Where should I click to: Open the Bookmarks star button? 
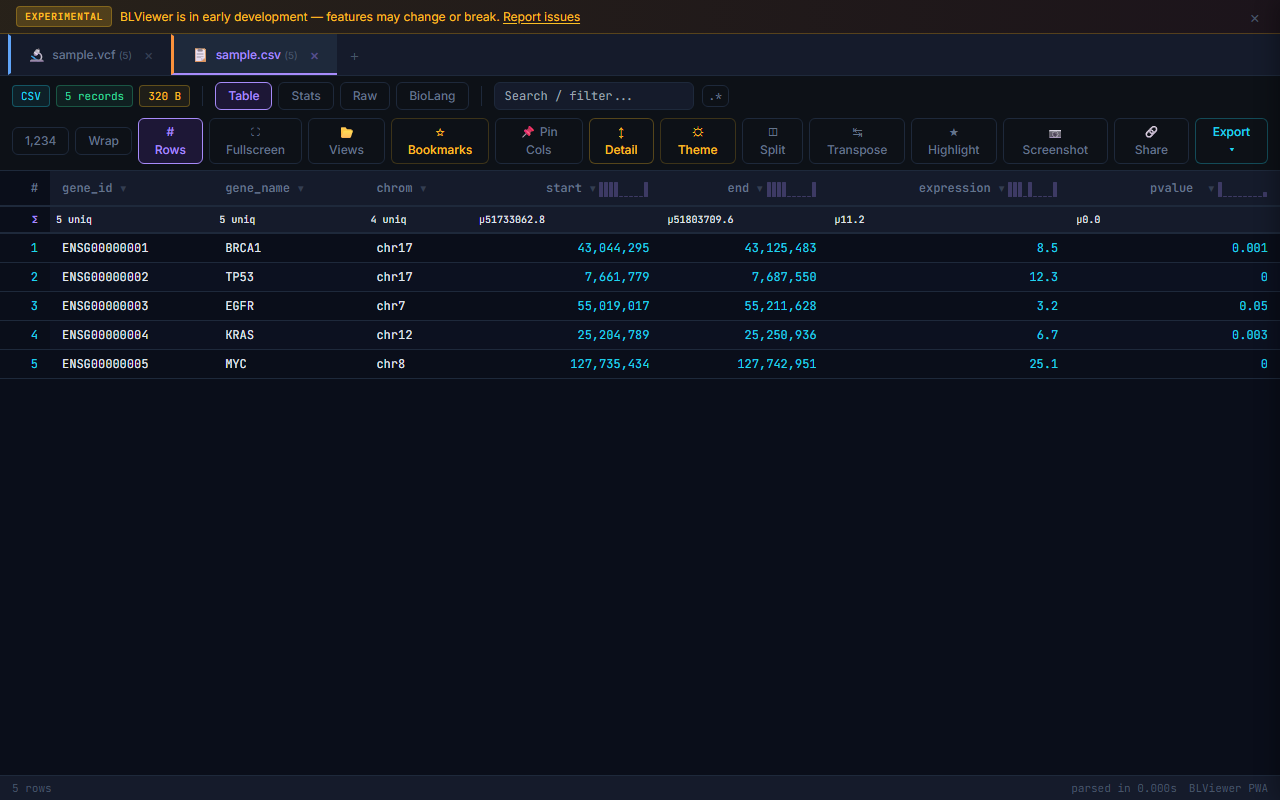[440, 141]
